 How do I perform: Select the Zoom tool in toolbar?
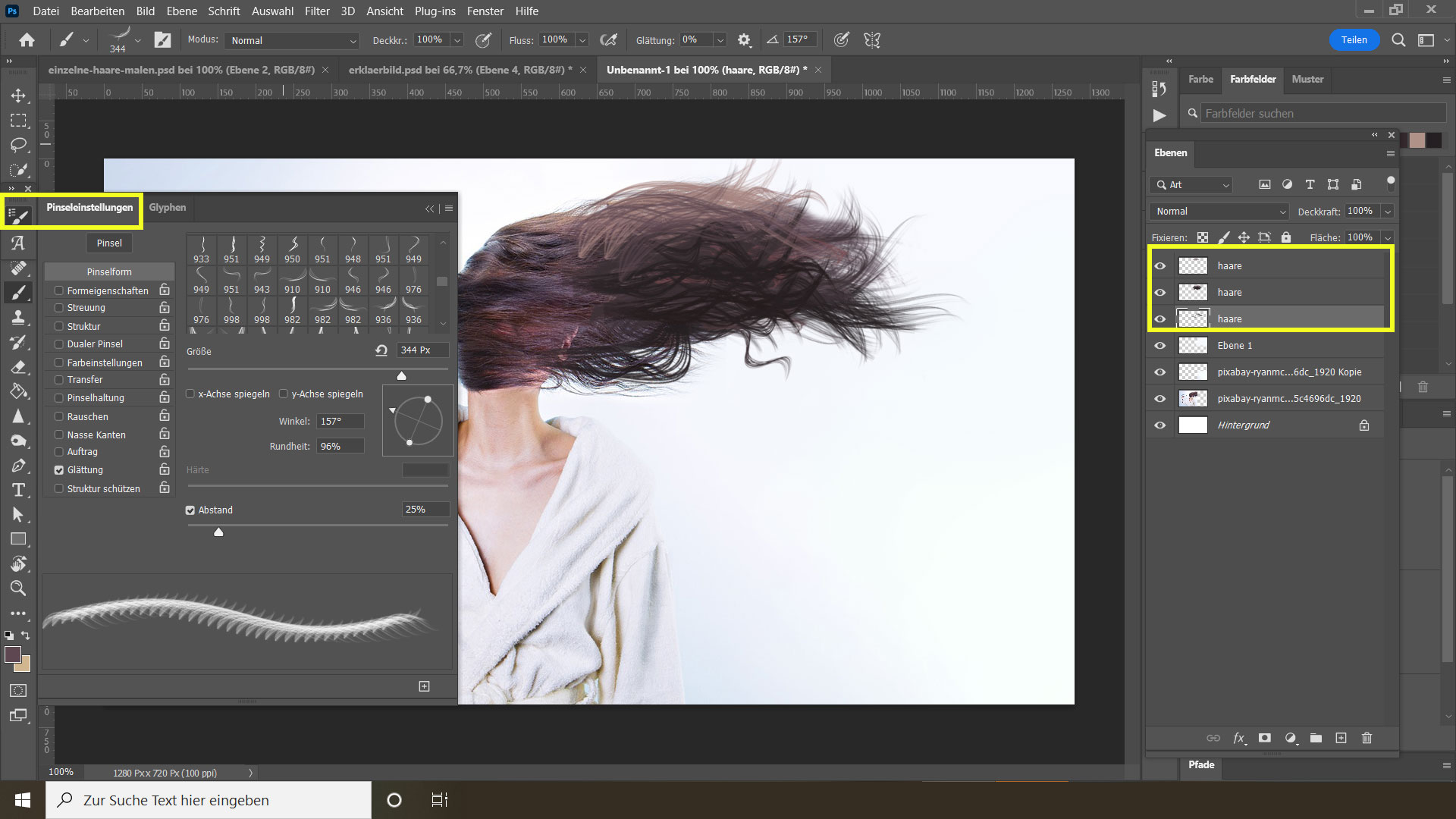pyautogui.click(x=18, y=588)
